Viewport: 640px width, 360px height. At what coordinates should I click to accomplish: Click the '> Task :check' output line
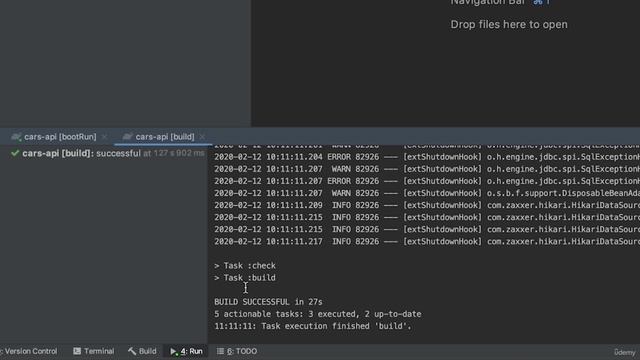click(x=245, y=266)
